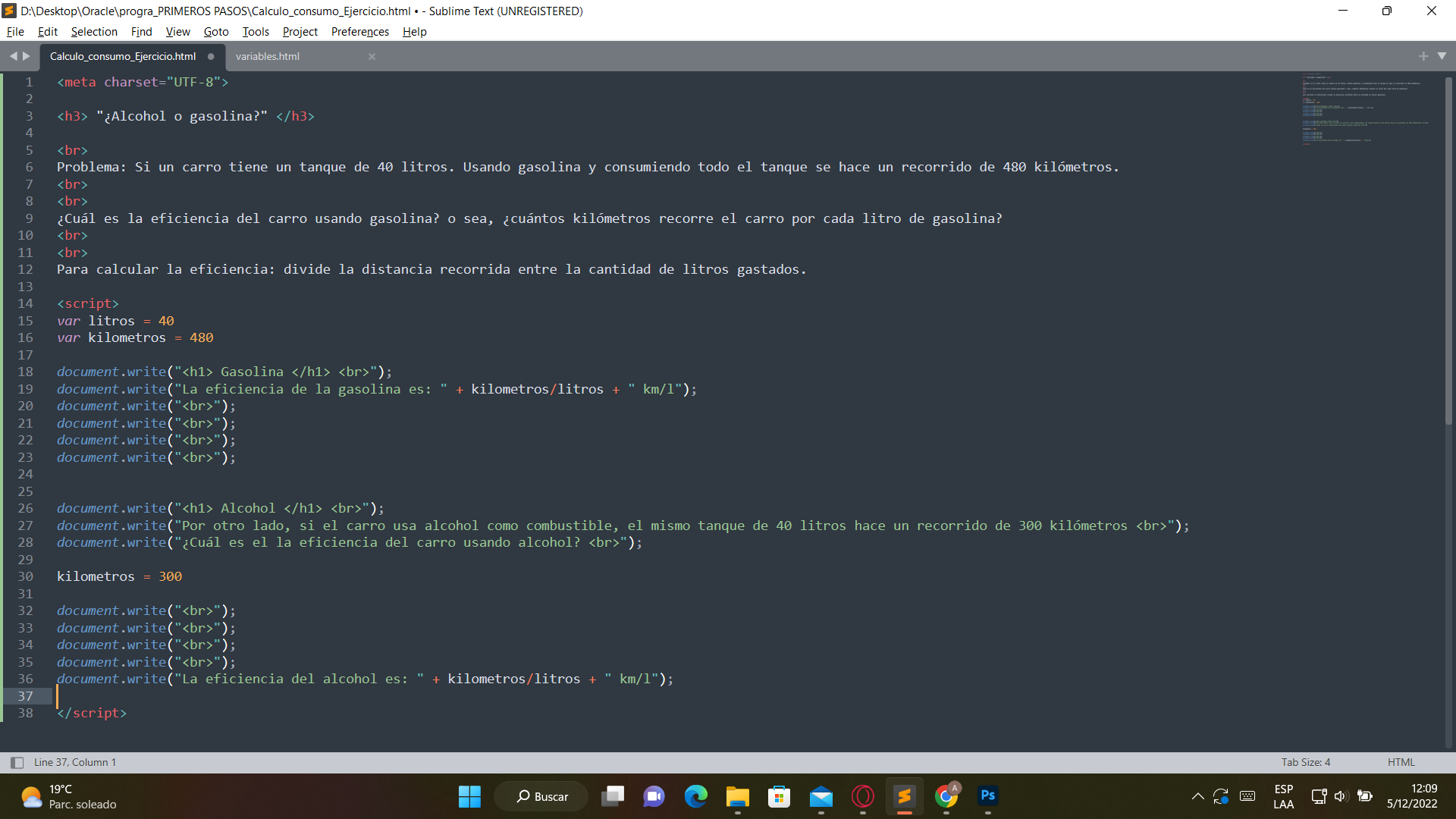Click the "kilometros = 300" line

tap(119, 576)
